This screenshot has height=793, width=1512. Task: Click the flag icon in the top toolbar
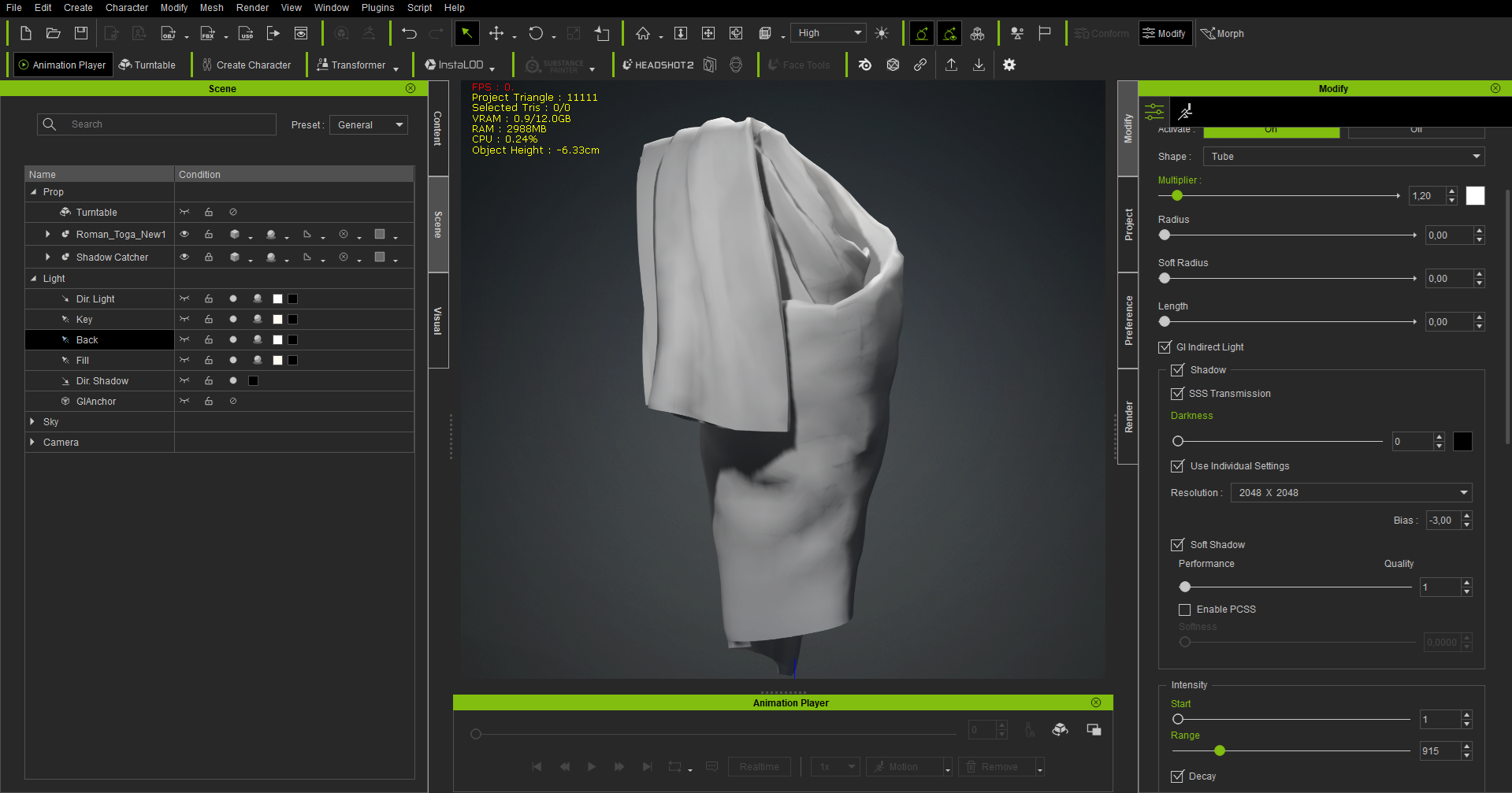pos(1045,33)
